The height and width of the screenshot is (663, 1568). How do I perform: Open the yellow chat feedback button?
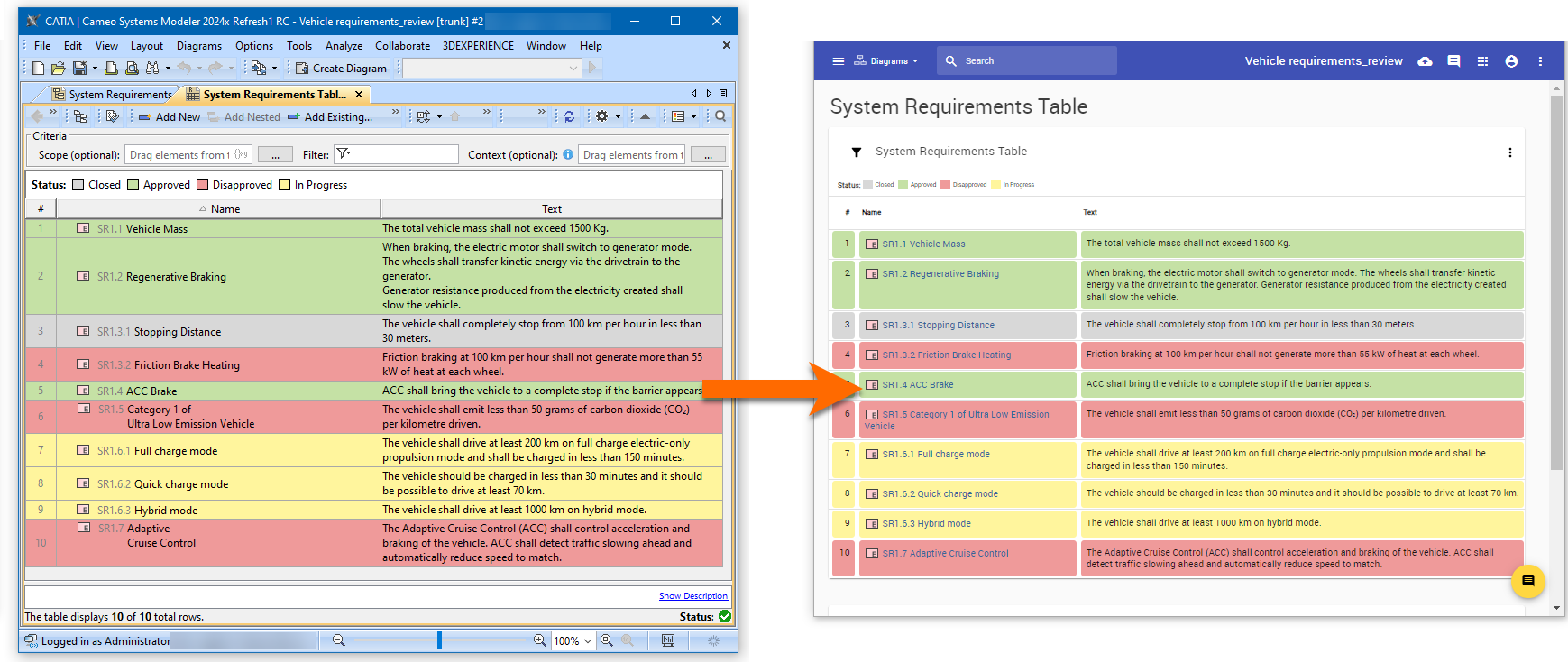click(x=1527, y=581)
